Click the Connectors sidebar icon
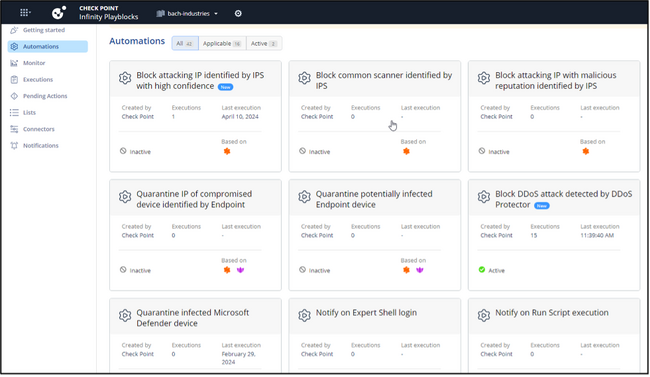The height and width of the screenshot is (377, 650). pos(14,129)
